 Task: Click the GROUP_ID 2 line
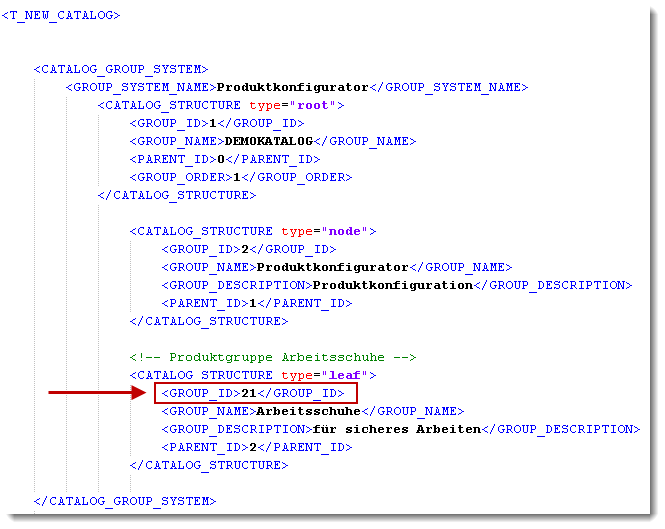(248, 249)
